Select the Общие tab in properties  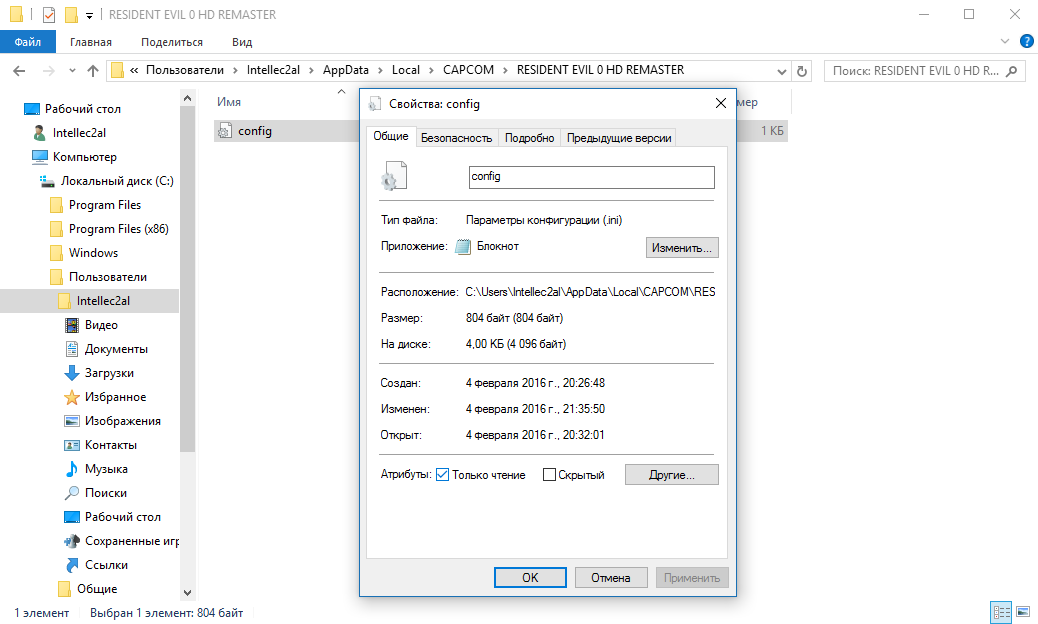[x=391, y=136]
